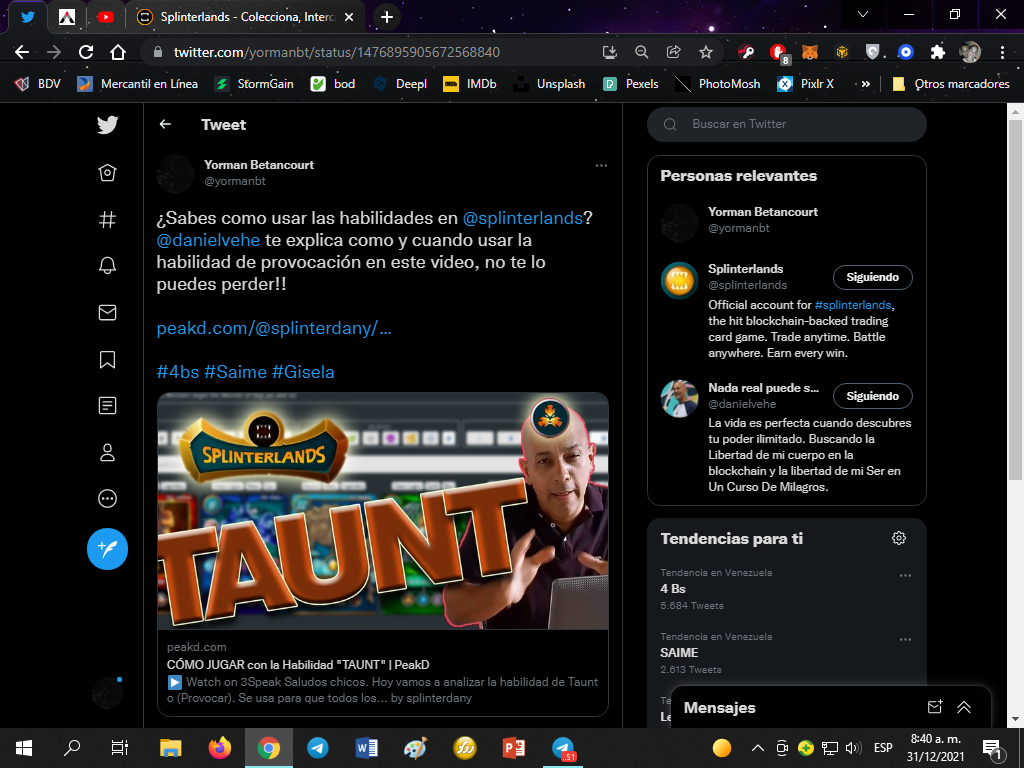1024x768 pixels.
Task: Open hashtag #Gisela
Action: (x=303, y=372)
